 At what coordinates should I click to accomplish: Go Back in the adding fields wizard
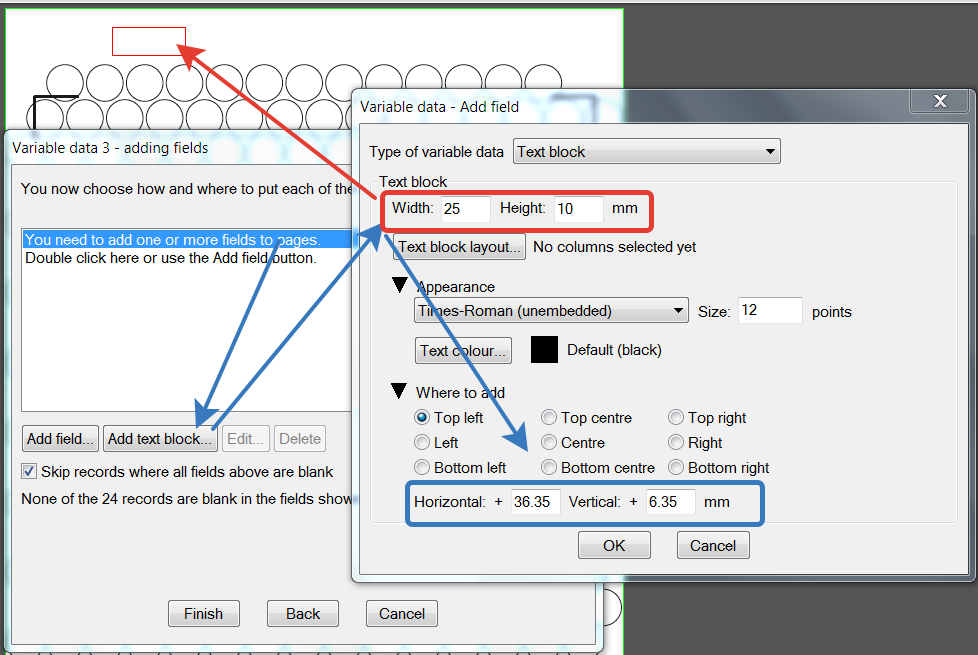pyautogui.click(x=303, y=614)
